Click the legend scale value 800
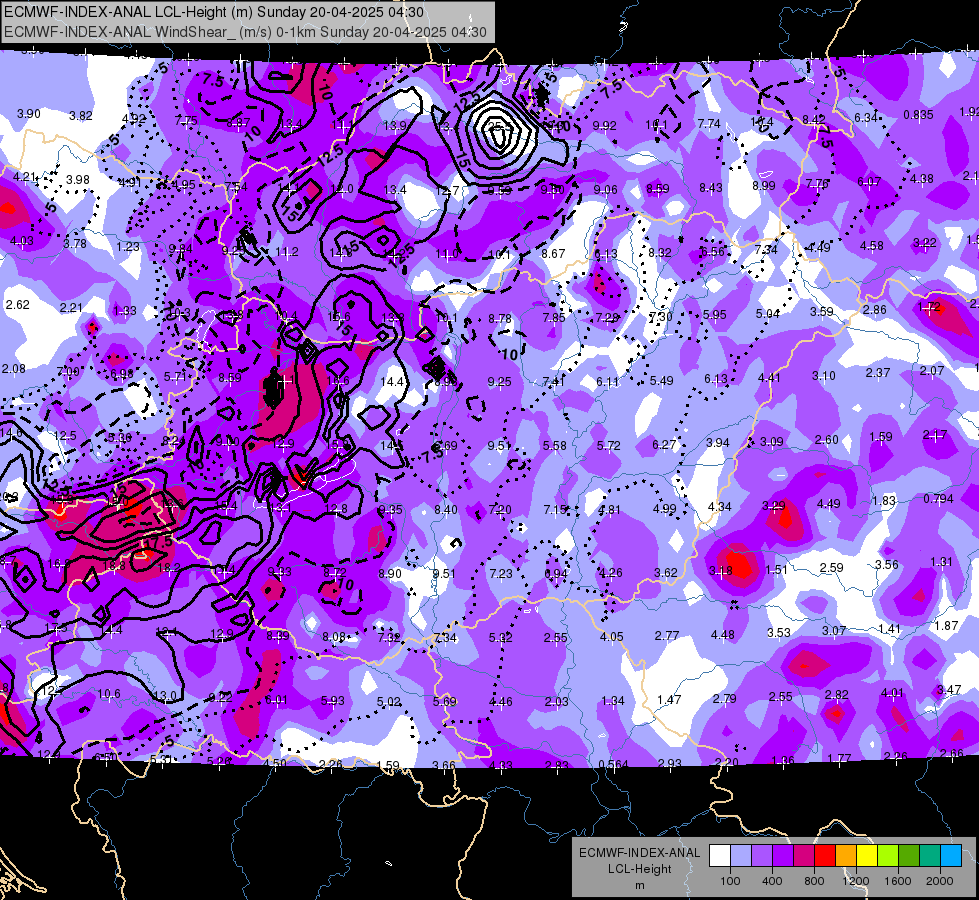Image resolution: width=979 pixels, height=900 pixels. pyautogui.click(x=814, y=881)
